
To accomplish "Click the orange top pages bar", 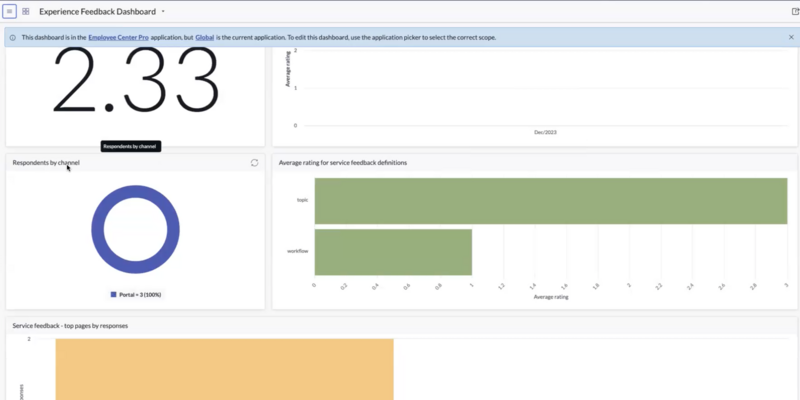I will (x=224, y=369).
